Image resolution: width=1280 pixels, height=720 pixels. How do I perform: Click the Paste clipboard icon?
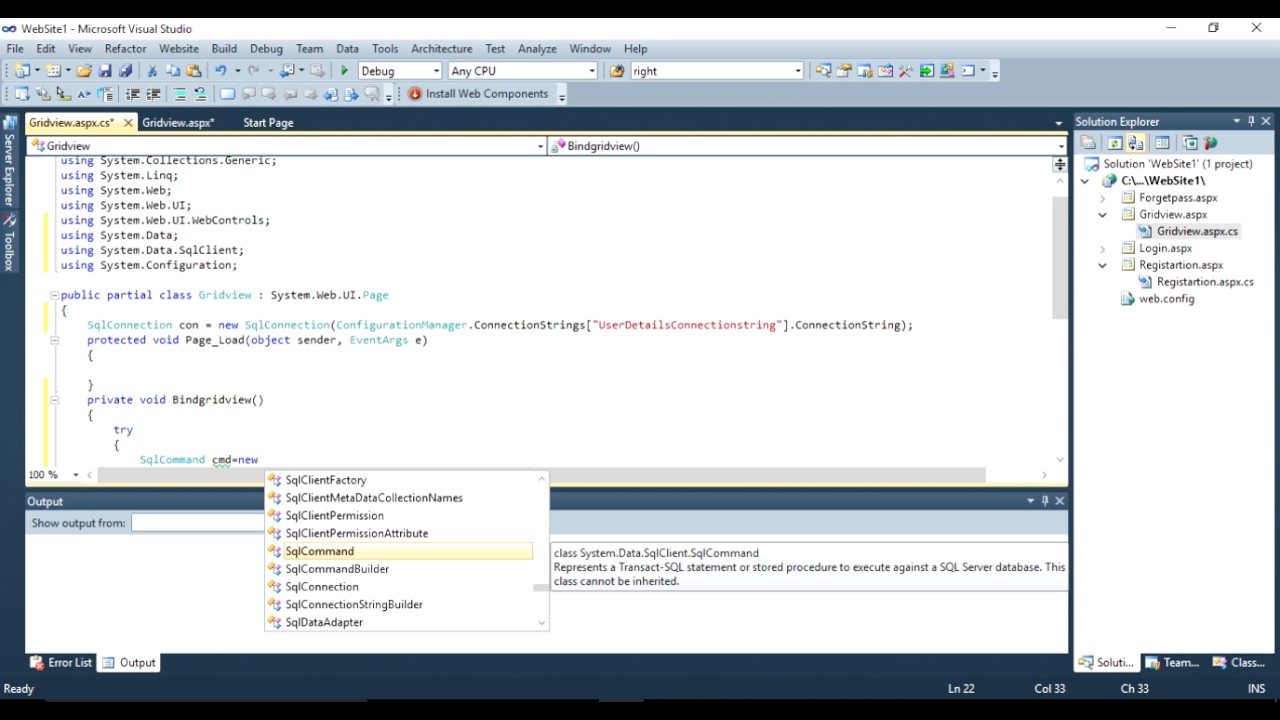point(194,71)
